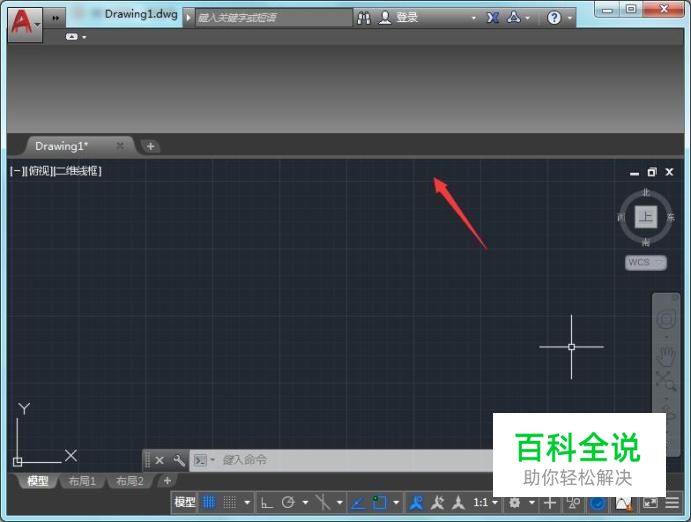
Task: Click the 上 face of the ViewCube
Action: 646,217
